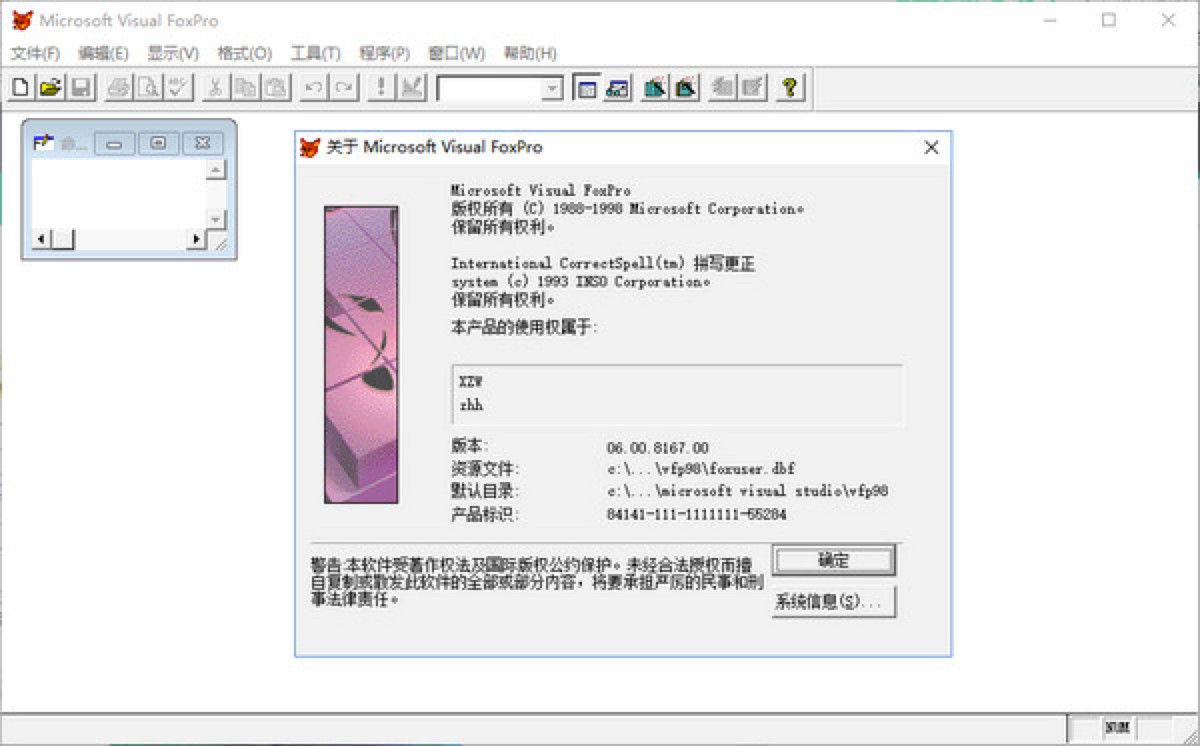The width and height of the screenshot is (1200, 746).
Task: Click the Run (!) icon on the toolbar
Action: pyautogui.click(x=381, y=88)
